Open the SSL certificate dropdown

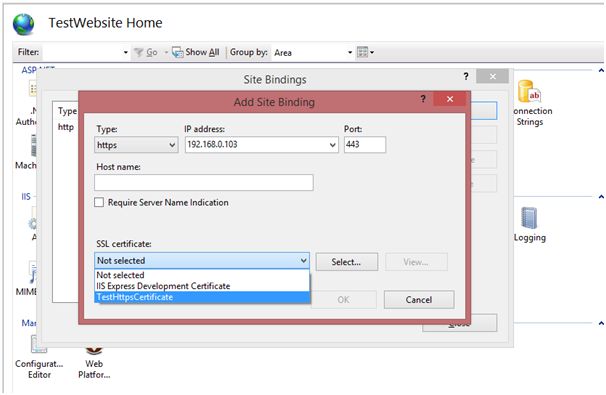point(202,261)
